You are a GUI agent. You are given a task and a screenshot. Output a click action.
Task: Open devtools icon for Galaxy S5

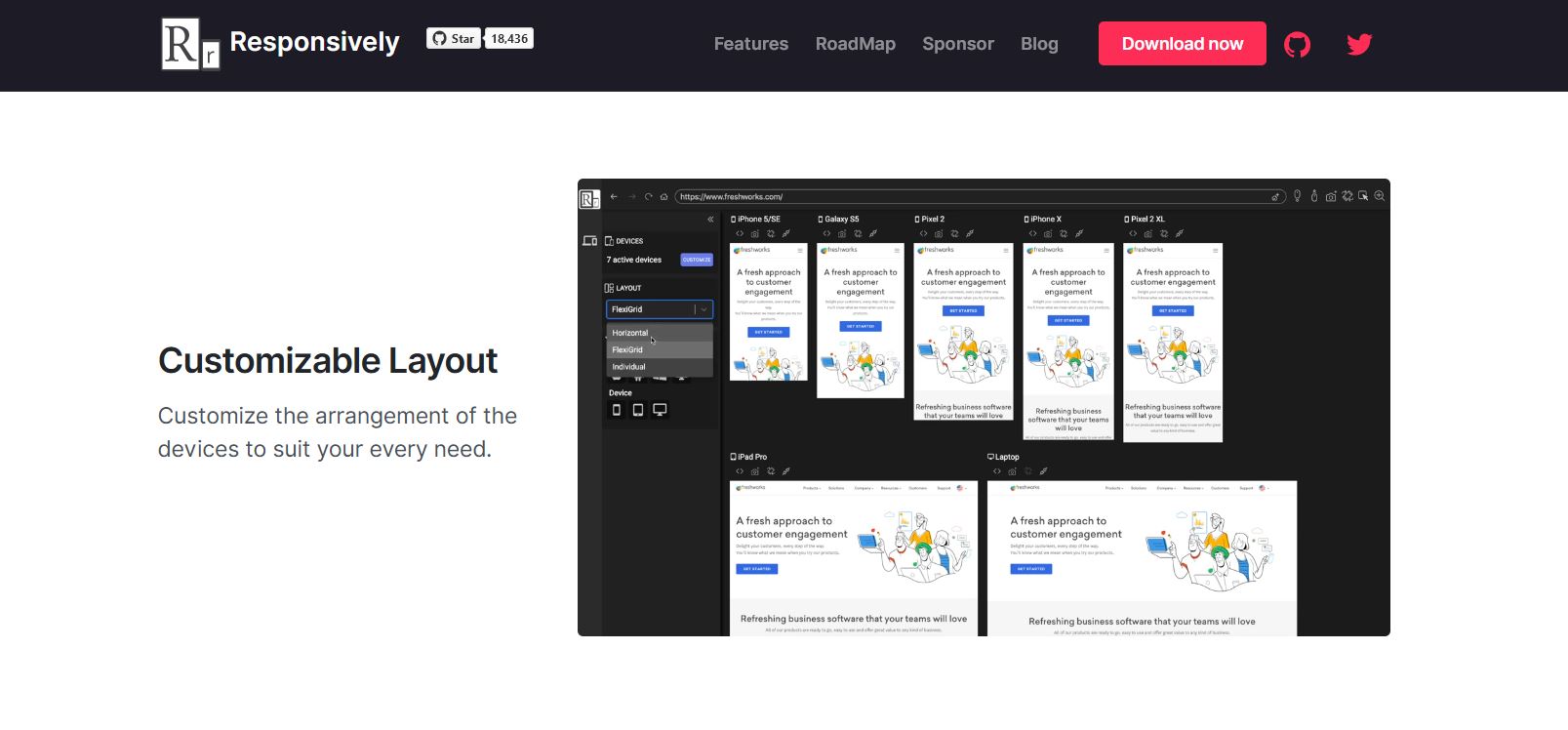[x=826, y=234]
